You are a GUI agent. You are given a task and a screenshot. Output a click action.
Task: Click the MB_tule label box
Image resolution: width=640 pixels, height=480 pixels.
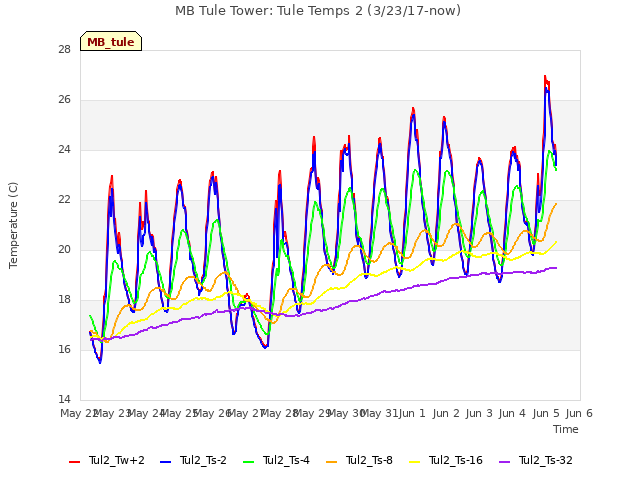(111, 41)
